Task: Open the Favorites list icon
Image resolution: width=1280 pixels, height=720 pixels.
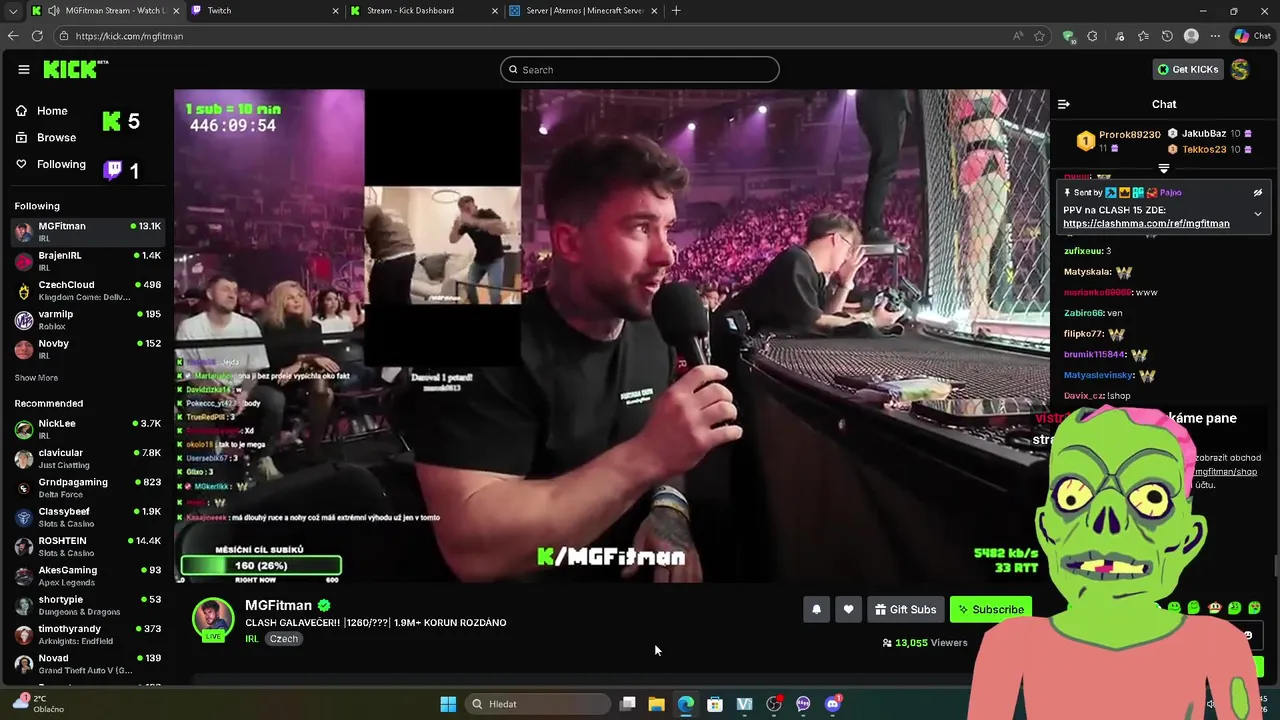Action: pos(1143,36)
